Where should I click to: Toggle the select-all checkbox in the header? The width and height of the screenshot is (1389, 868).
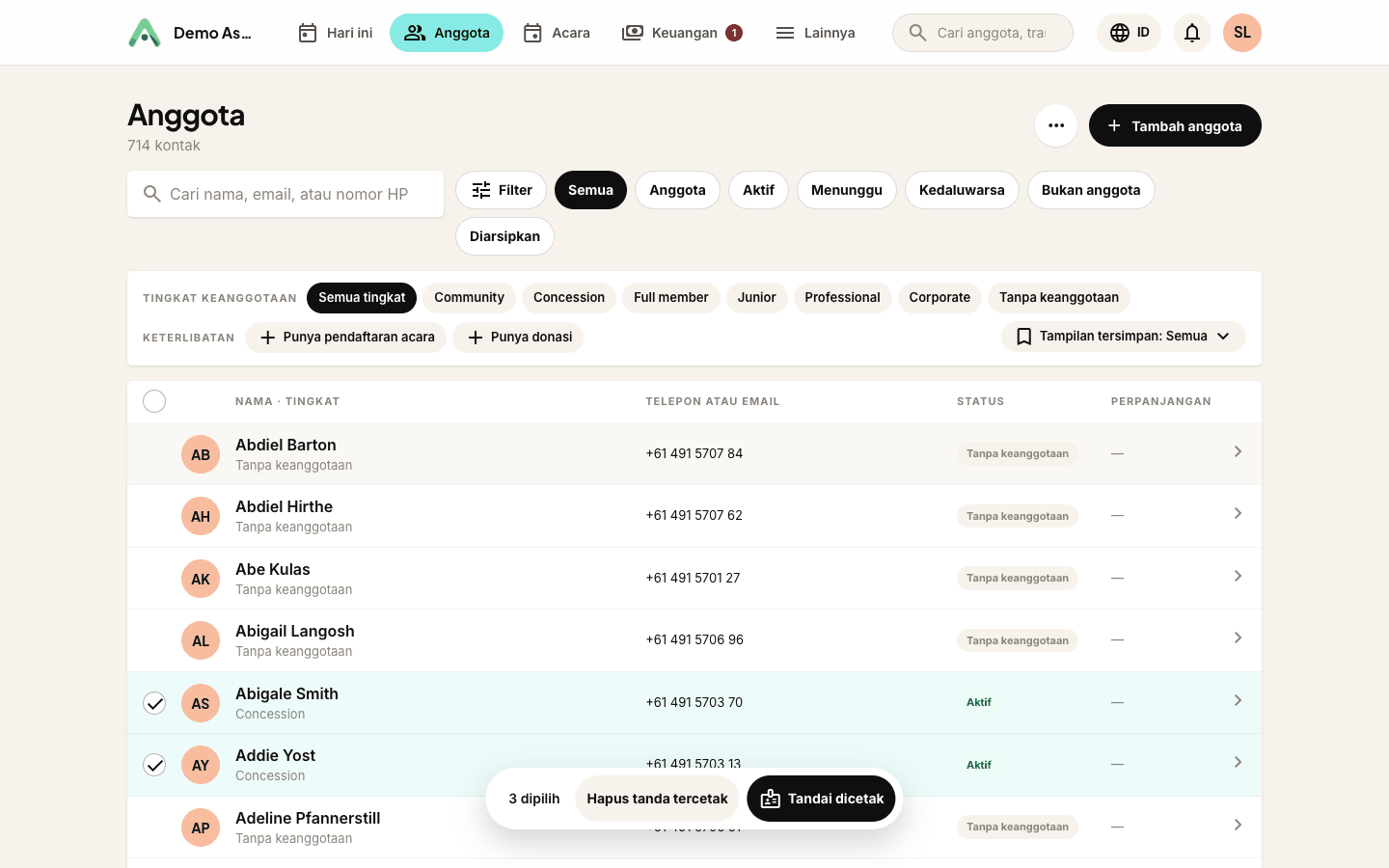click(x=154, y=401)
